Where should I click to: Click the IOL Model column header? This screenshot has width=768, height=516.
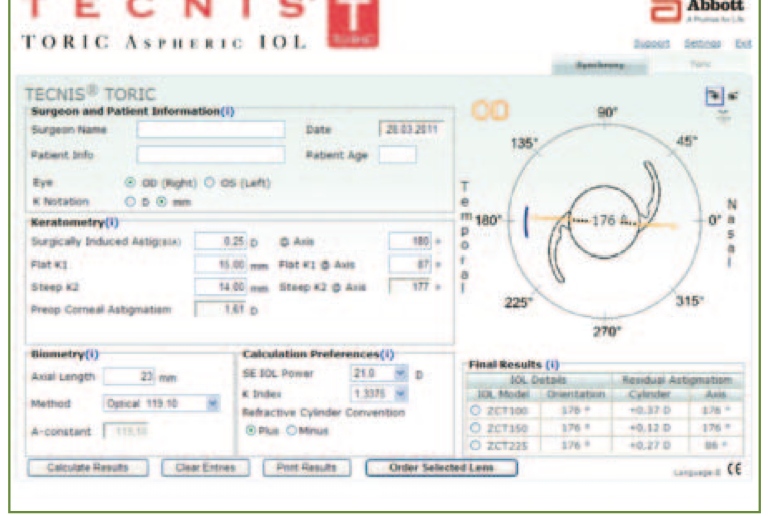coord(503,394)
